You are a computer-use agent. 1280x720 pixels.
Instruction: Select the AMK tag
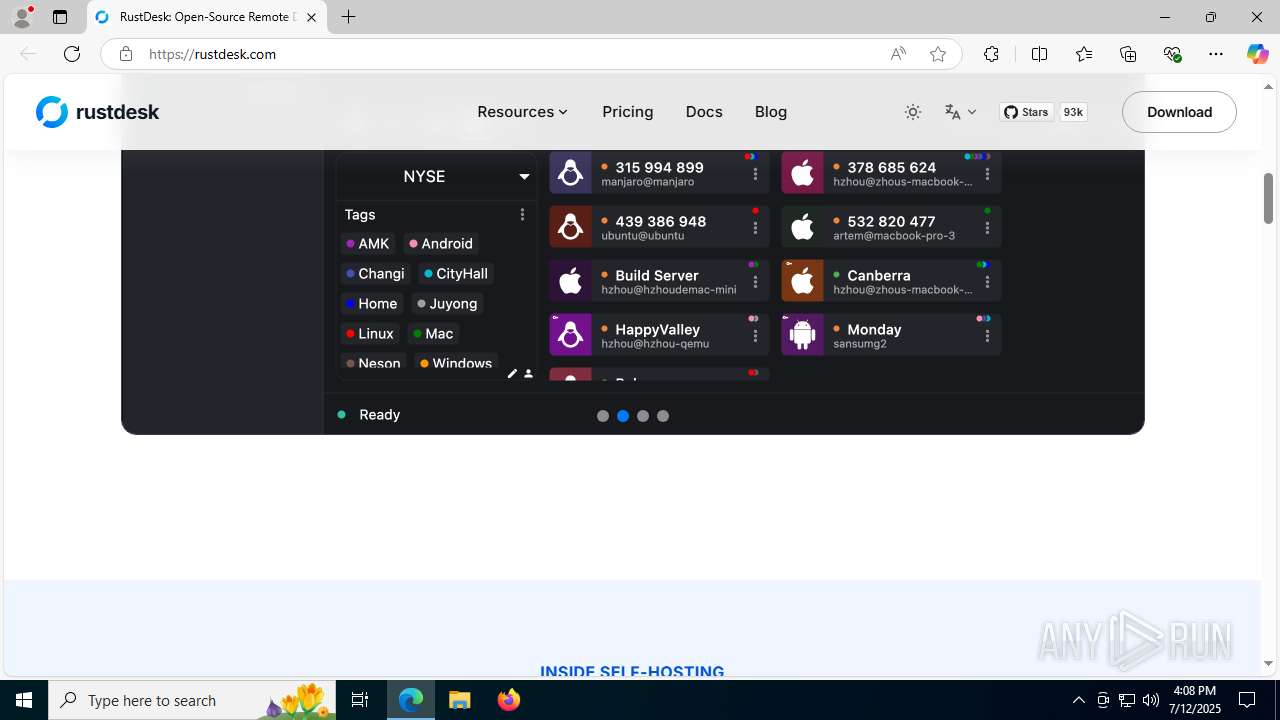[367, 244]
